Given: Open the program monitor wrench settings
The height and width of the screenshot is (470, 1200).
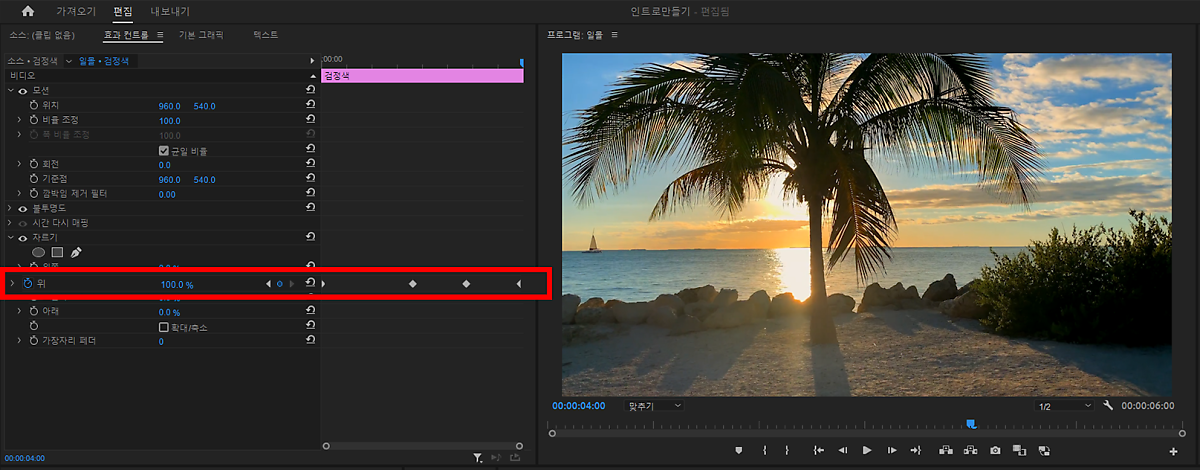Looking at the screenshot, I should coord(1108,406).
